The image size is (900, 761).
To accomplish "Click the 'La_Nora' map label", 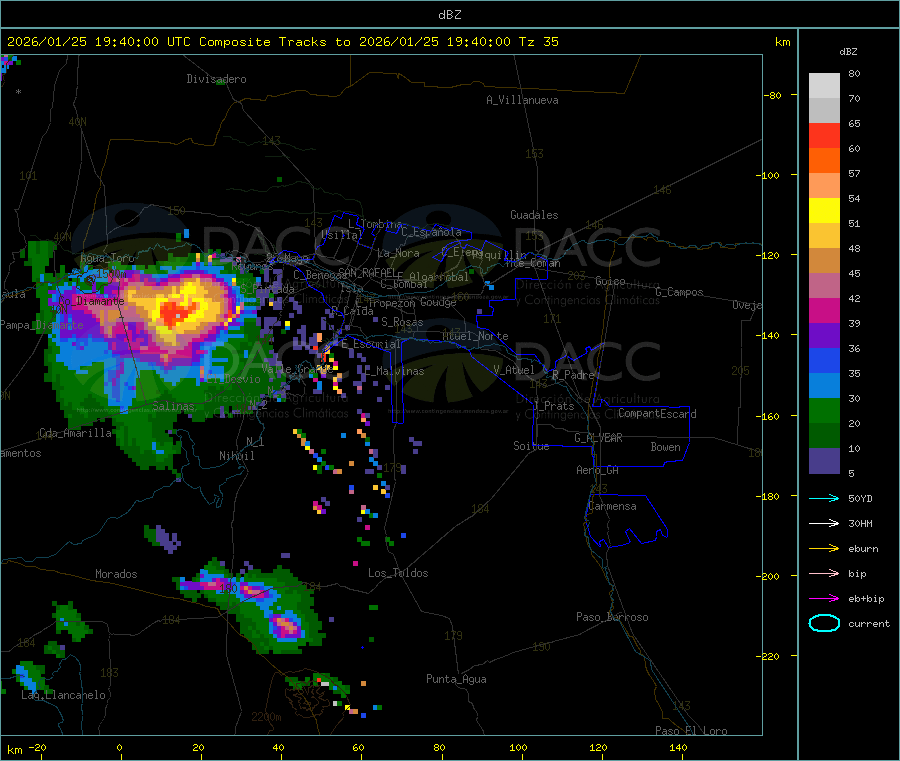I will [398, 253].
